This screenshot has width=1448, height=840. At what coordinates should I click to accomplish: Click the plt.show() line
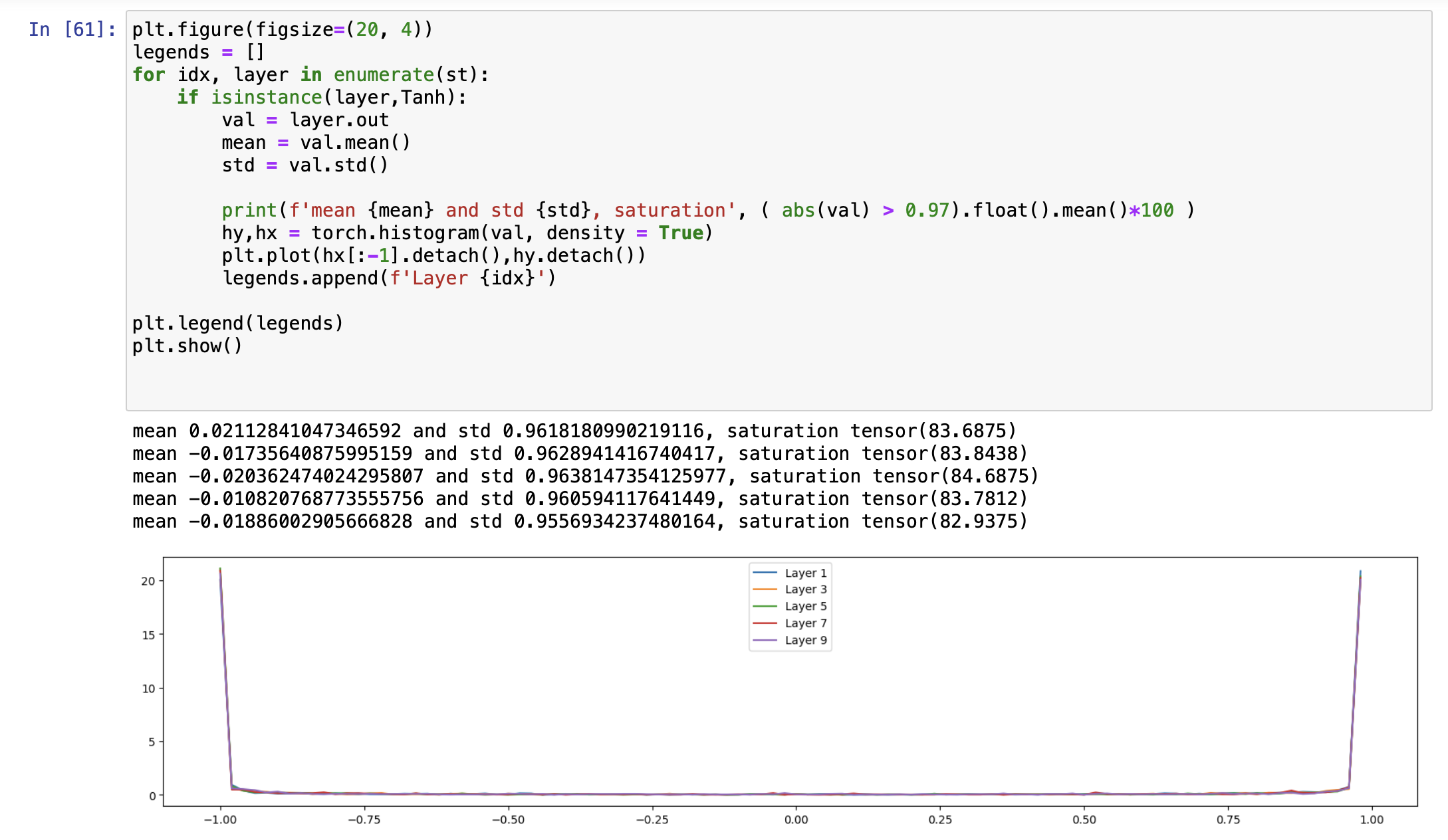(187, 346)
